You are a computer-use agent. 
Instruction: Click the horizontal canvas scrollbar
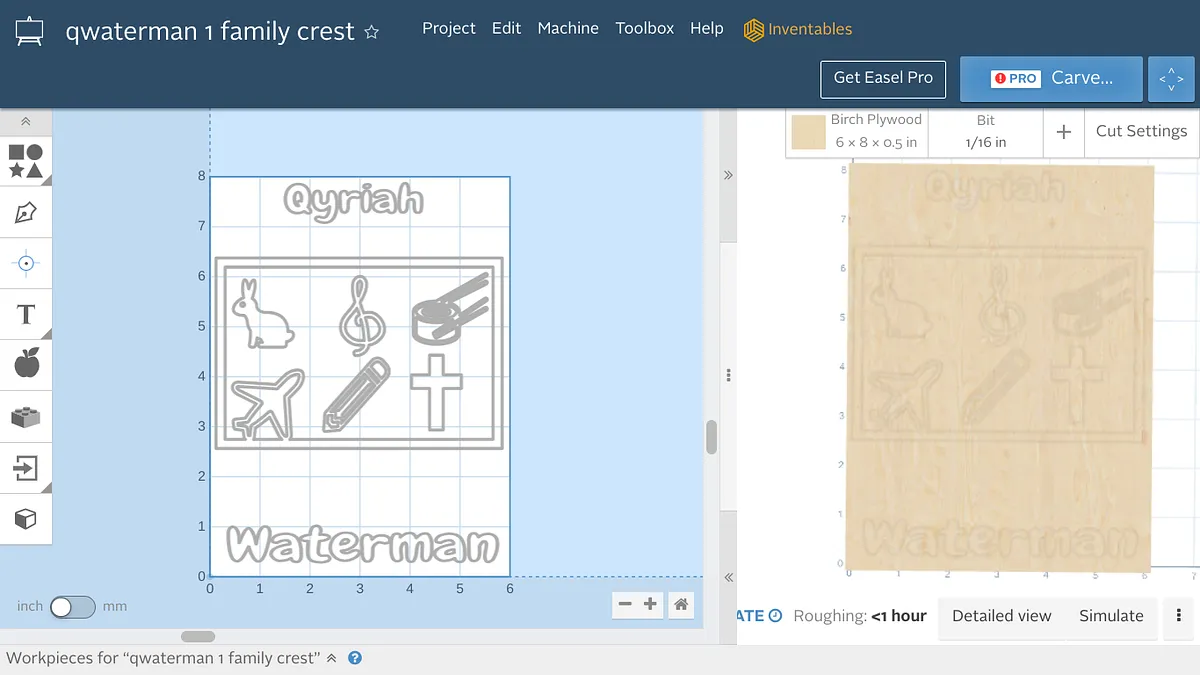click(198, 636)
